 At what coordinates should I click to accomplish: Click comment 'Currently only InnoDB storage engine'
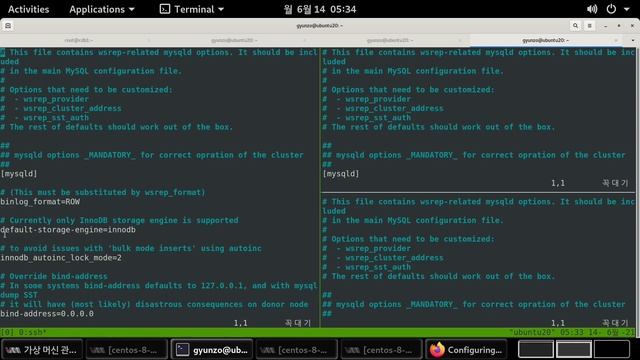(x=119, y=220)
